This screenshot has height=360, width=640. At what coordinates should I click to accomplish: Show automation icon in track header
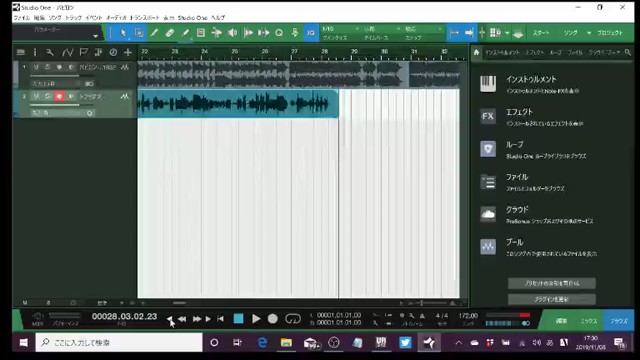pyautogui.click(x=67, y=52)
